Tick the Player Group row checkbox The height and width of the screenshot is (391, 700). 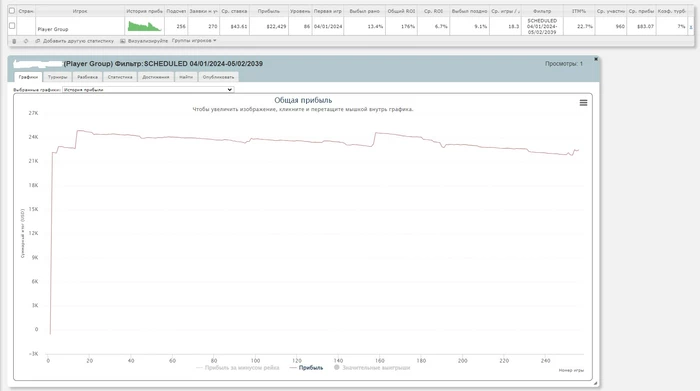click(x=12, y=26)
